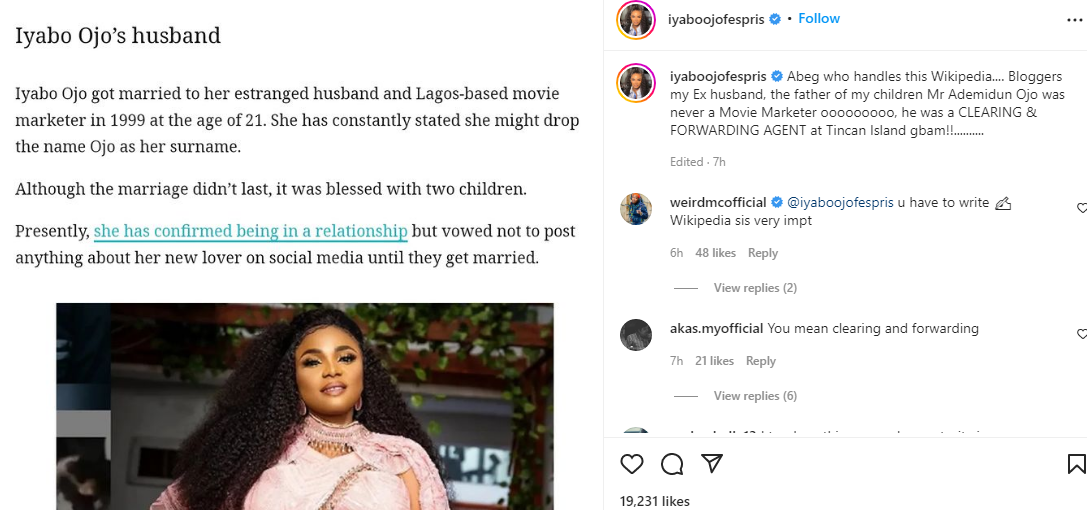Open the iyaboojofespris header profile picture
This screenshot has height=510, width=1087.
[x=636, y=20]
